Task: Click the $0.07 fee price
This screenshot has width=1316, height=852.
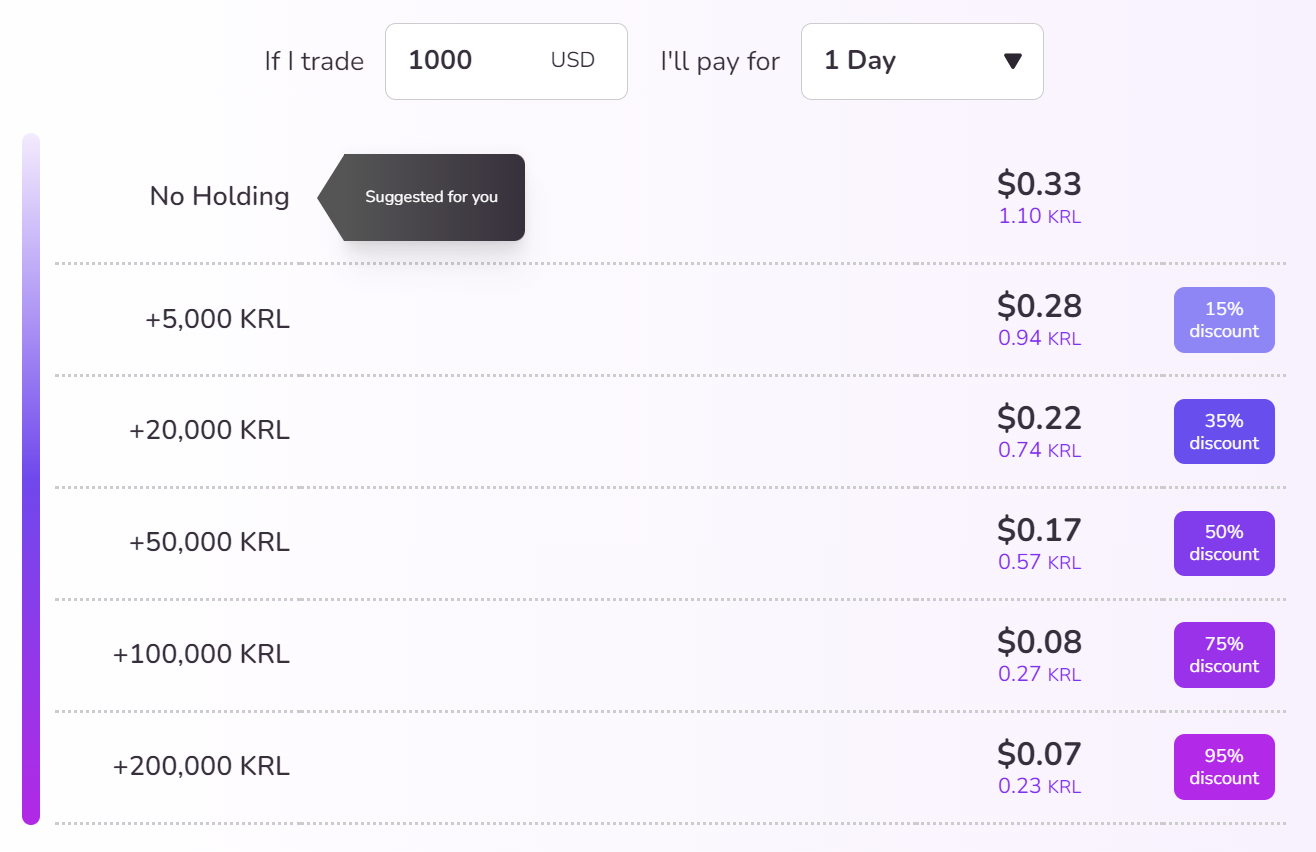Action: click(1039, 754)
